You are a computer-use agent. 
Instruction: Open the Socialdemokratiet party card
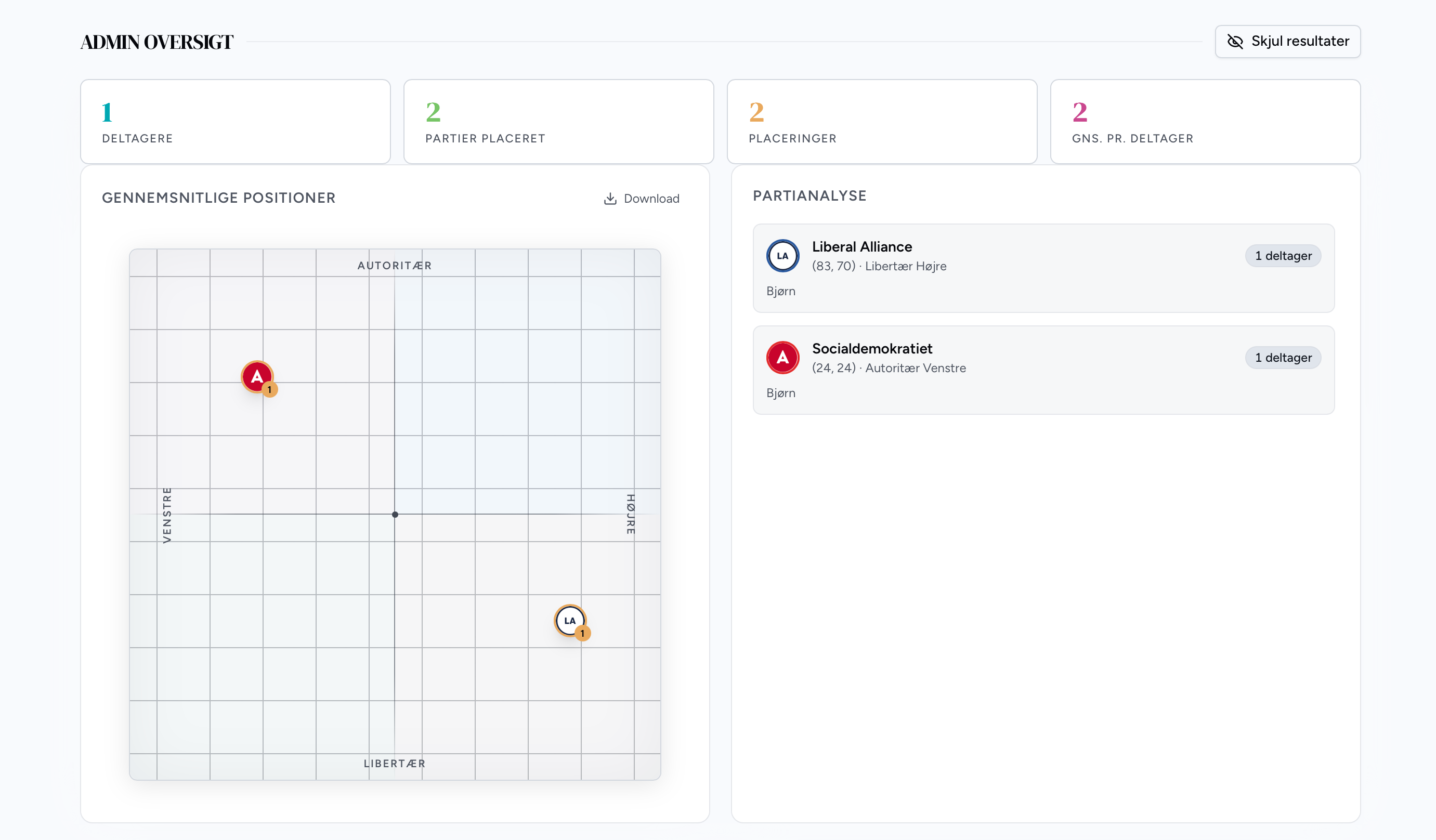tap(1043, 370)
